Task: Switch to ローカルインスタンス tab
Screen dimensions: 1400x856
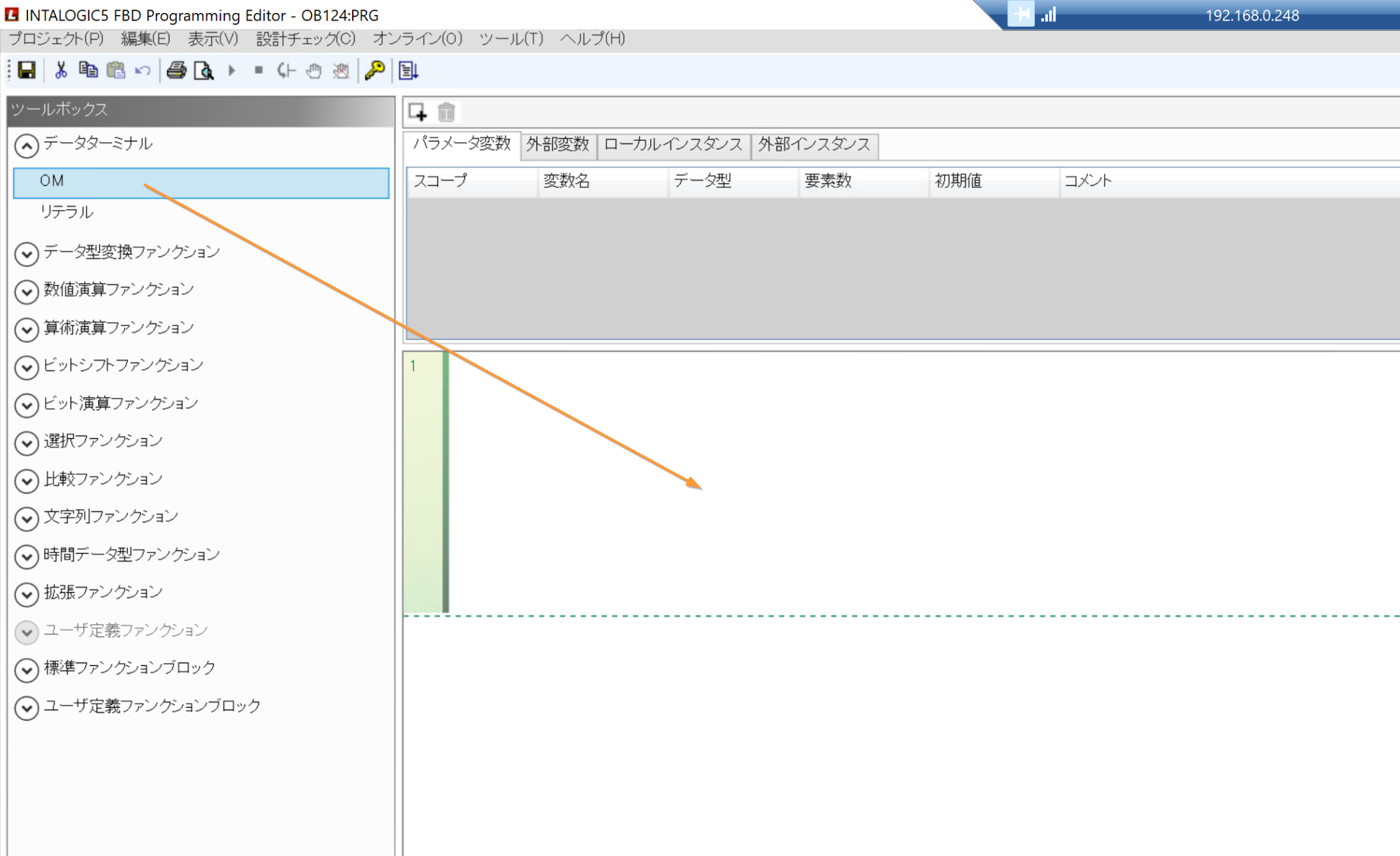Action: click(x=673, y=145)
